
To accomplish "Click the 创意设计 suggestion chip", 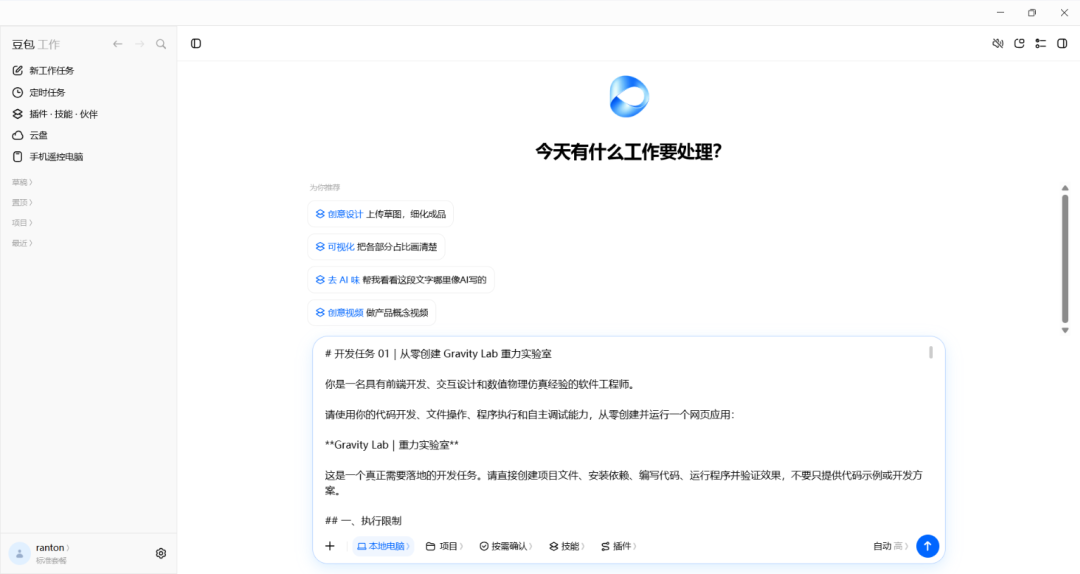I will click(380, 214).
